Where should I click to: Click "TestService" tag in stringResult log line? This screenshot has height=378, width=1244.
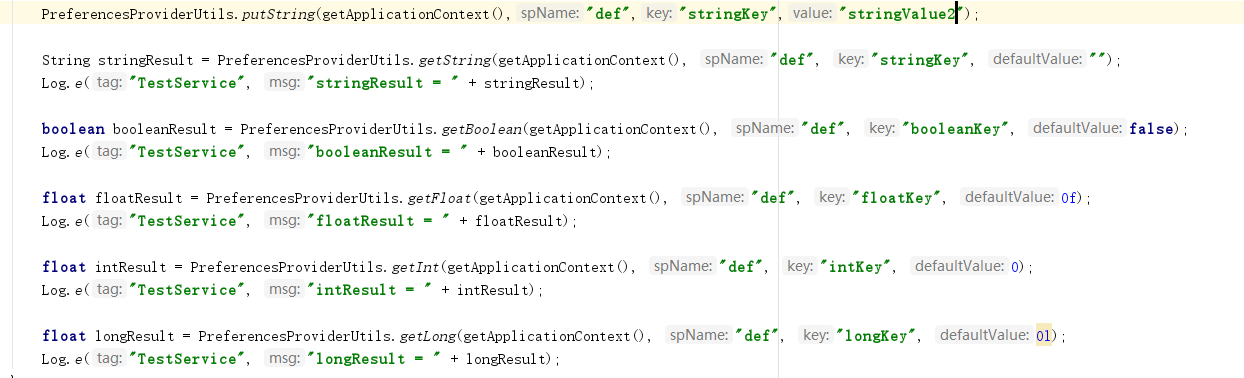(188, 83)
